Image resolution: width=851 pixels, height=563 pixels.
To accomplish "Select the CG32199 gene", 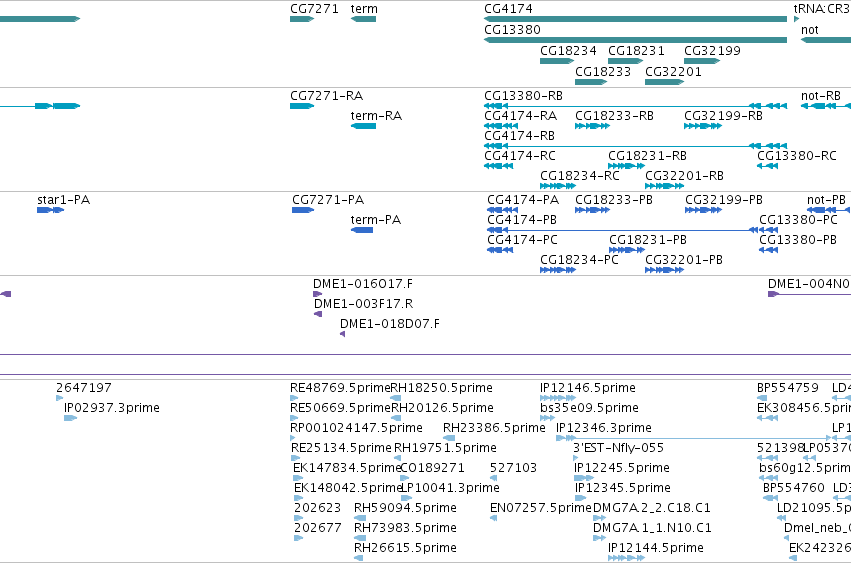I will 702,61.
